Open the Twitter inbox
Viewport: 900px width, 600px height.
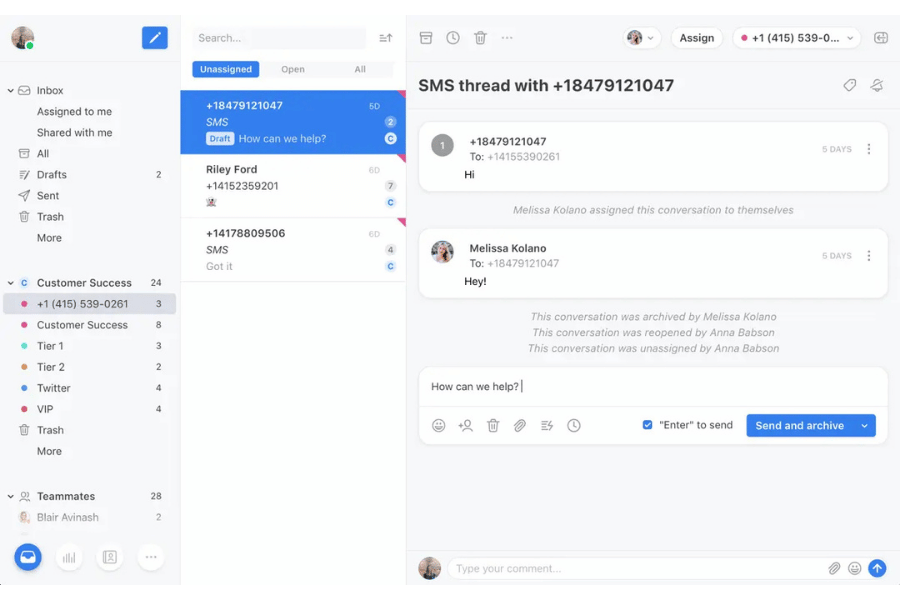click(x=54, y=388)
